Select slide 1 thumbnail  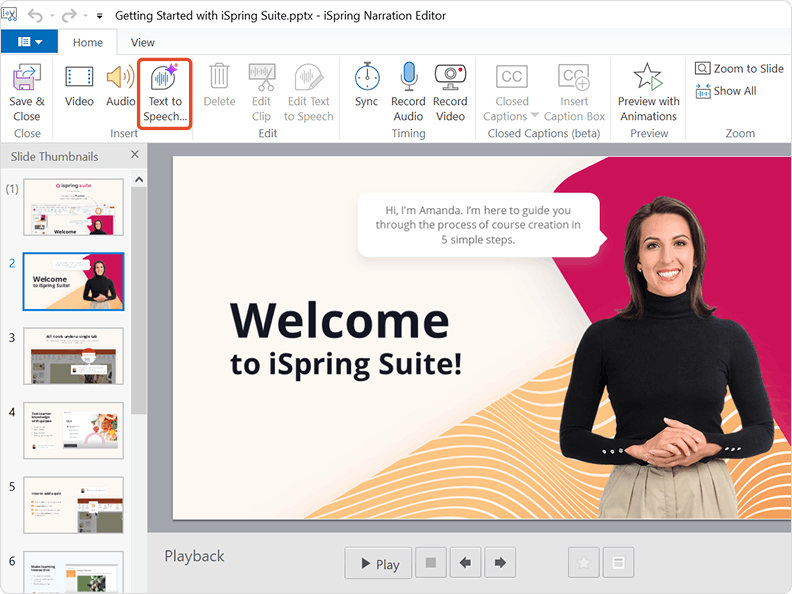[x=73, y=207]
